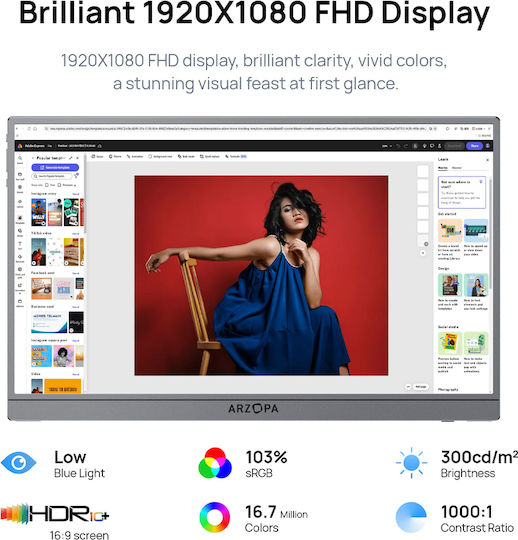Image resolution: width=518 pixels, height=540 pixels.
Task: Click Background color in the canvas toolbar
Action: [160, 156]
